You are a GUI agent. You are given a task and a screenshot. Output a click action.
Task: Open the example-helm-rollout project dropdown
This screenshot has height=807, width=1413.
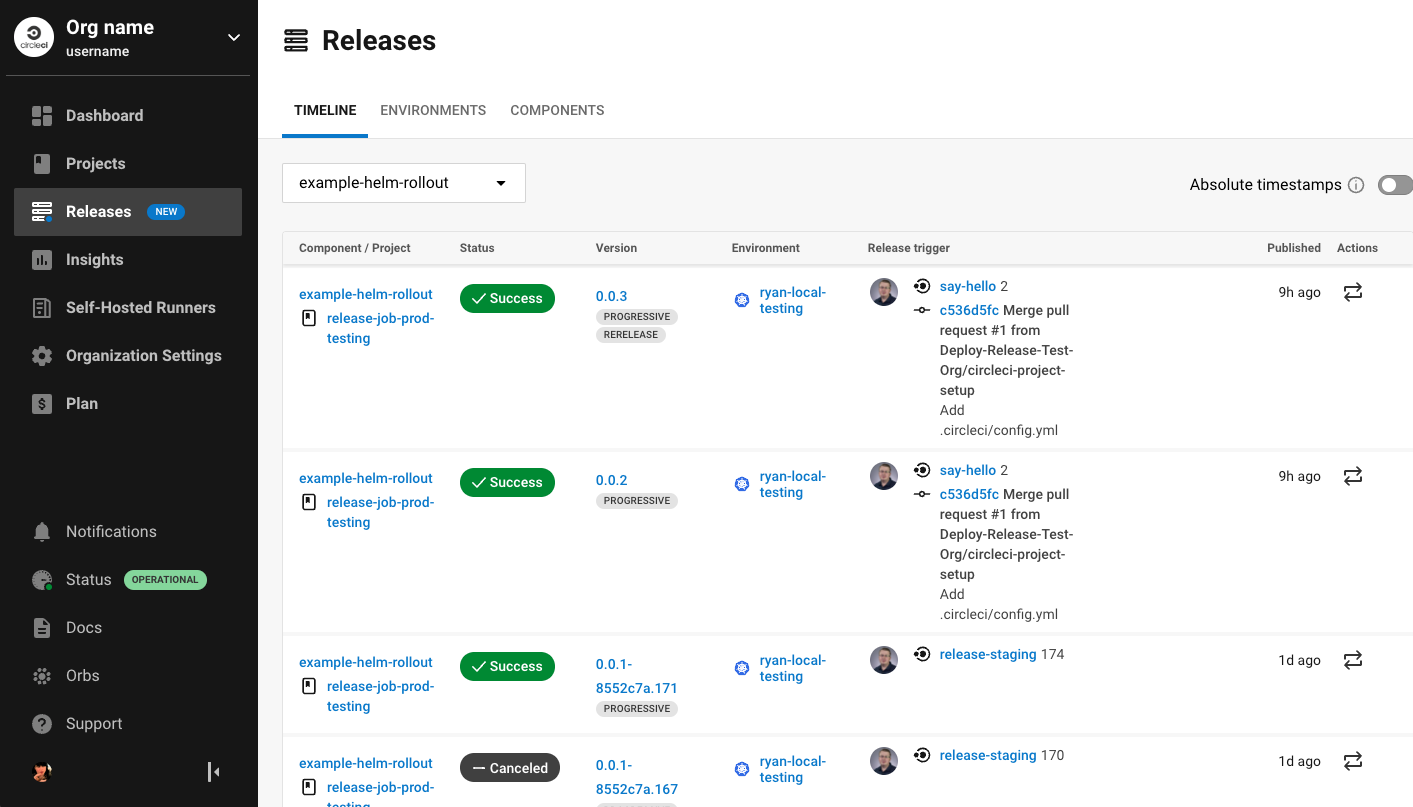[403, 183]
